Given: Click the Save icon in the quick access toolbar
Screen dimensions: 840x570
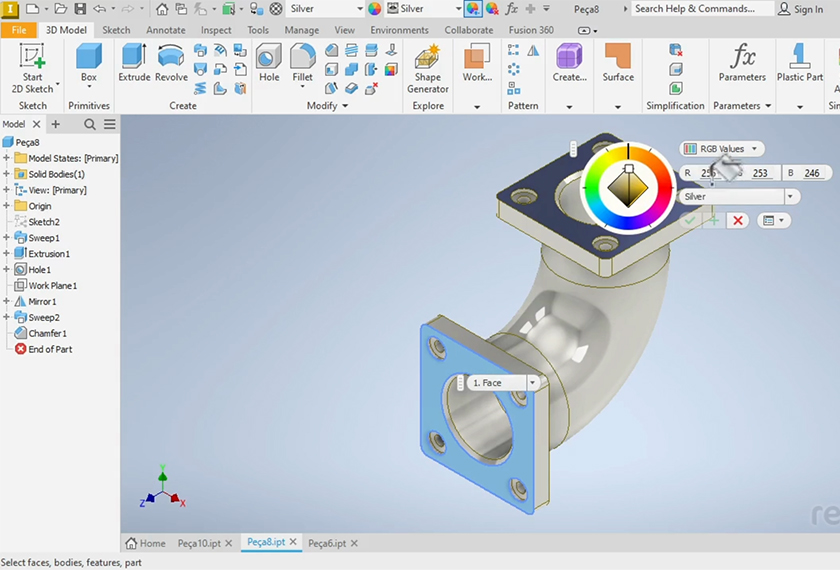Looking at the screenshot, I should pos(80,9).
